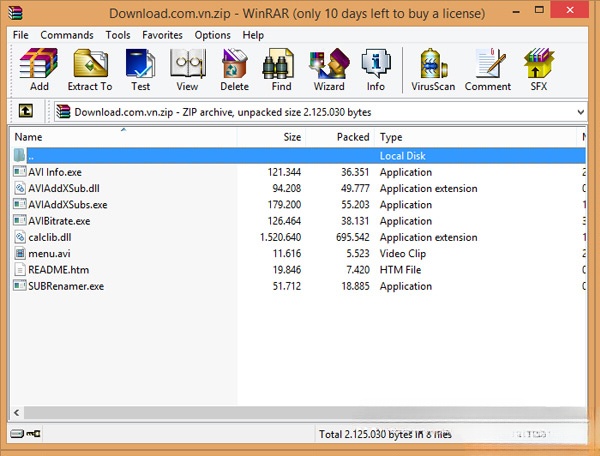
Task: Click the parent folder icon in list
Action: [19, 155]
